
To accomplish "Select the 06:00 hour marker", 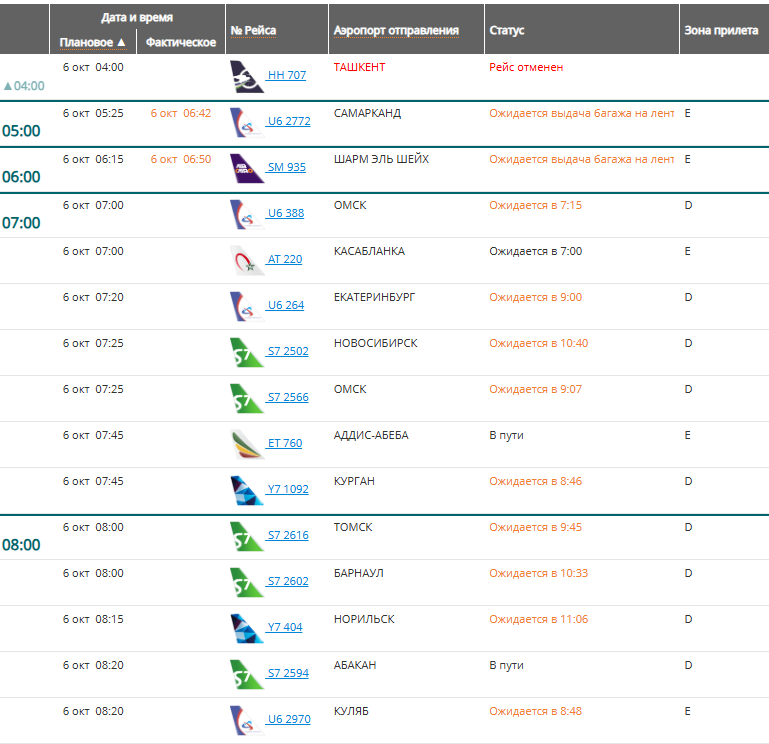I will pos(21,177).
